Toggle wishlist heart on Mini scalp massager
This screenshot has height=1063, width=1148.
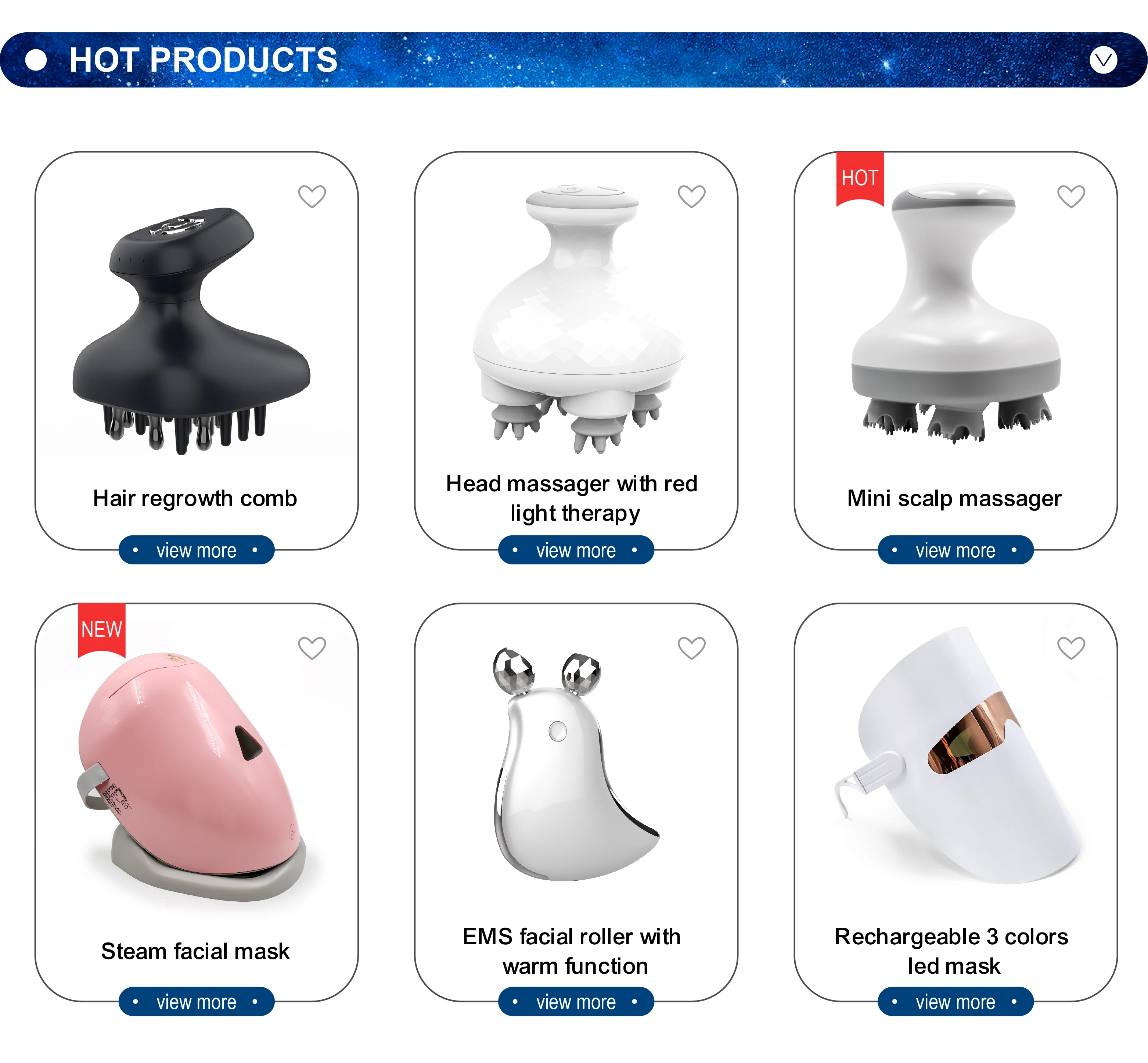point(1071,197)
